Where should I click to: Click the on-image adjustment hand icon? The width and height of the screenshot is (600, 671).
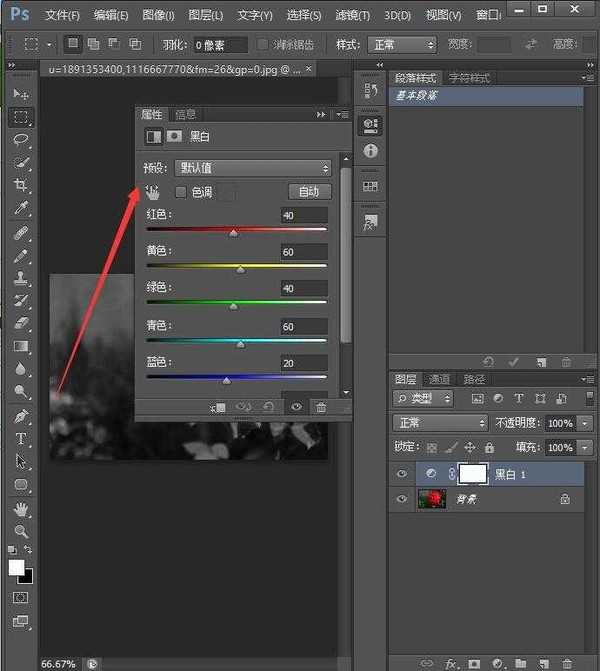tap(153, 191)
